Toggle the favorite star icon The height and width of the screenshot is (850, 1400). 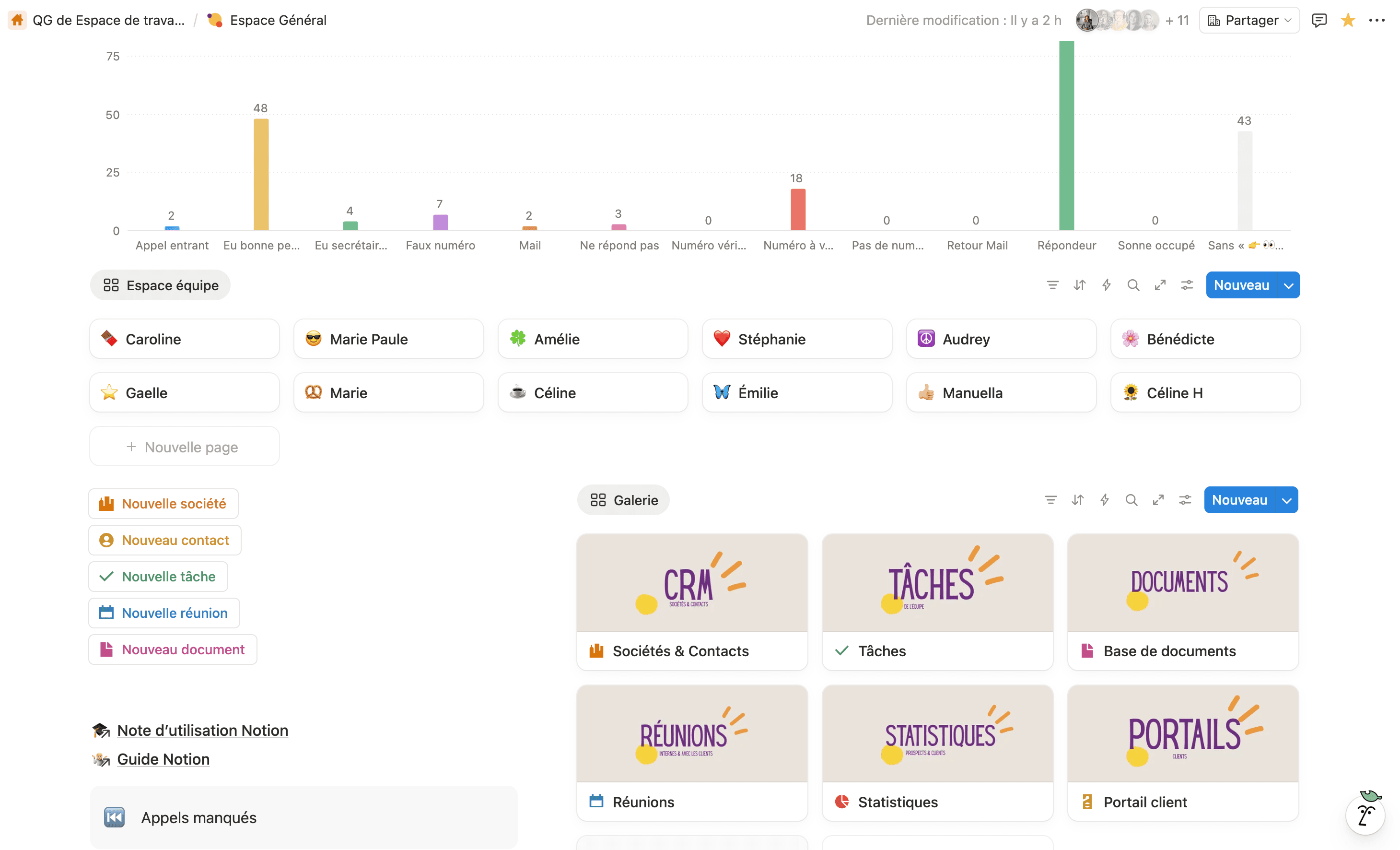[1348, 21]
